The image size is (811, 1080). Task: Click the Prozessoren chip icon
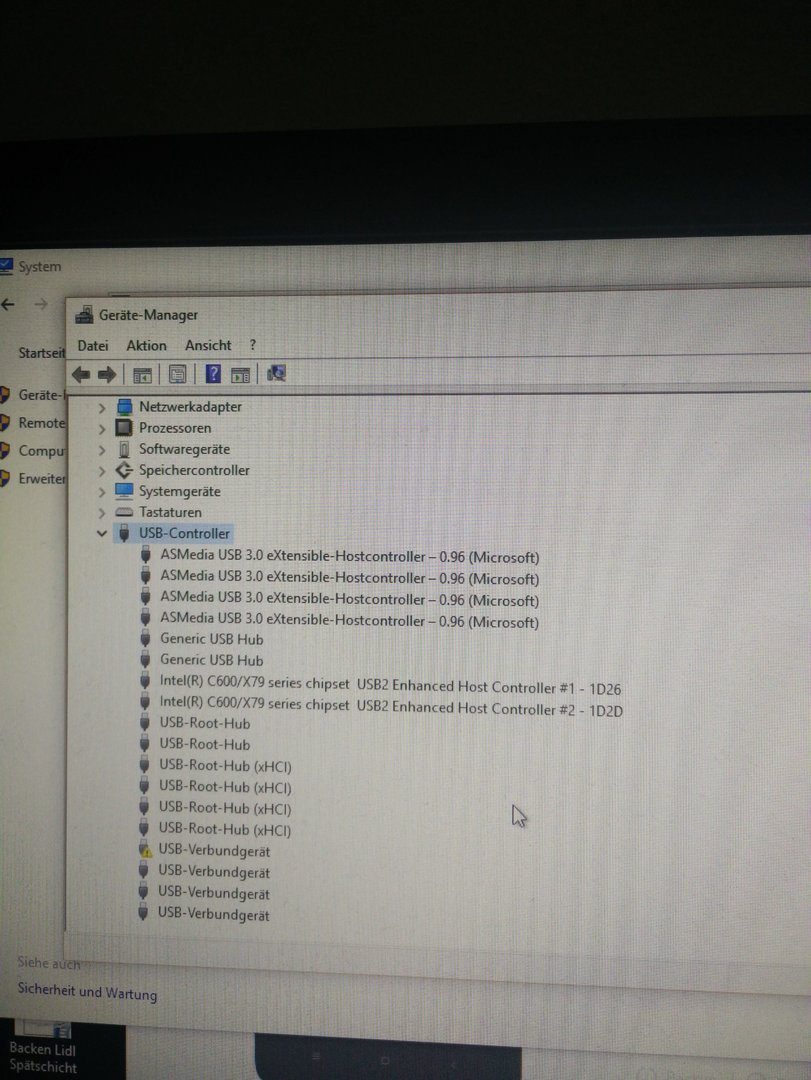124,428
